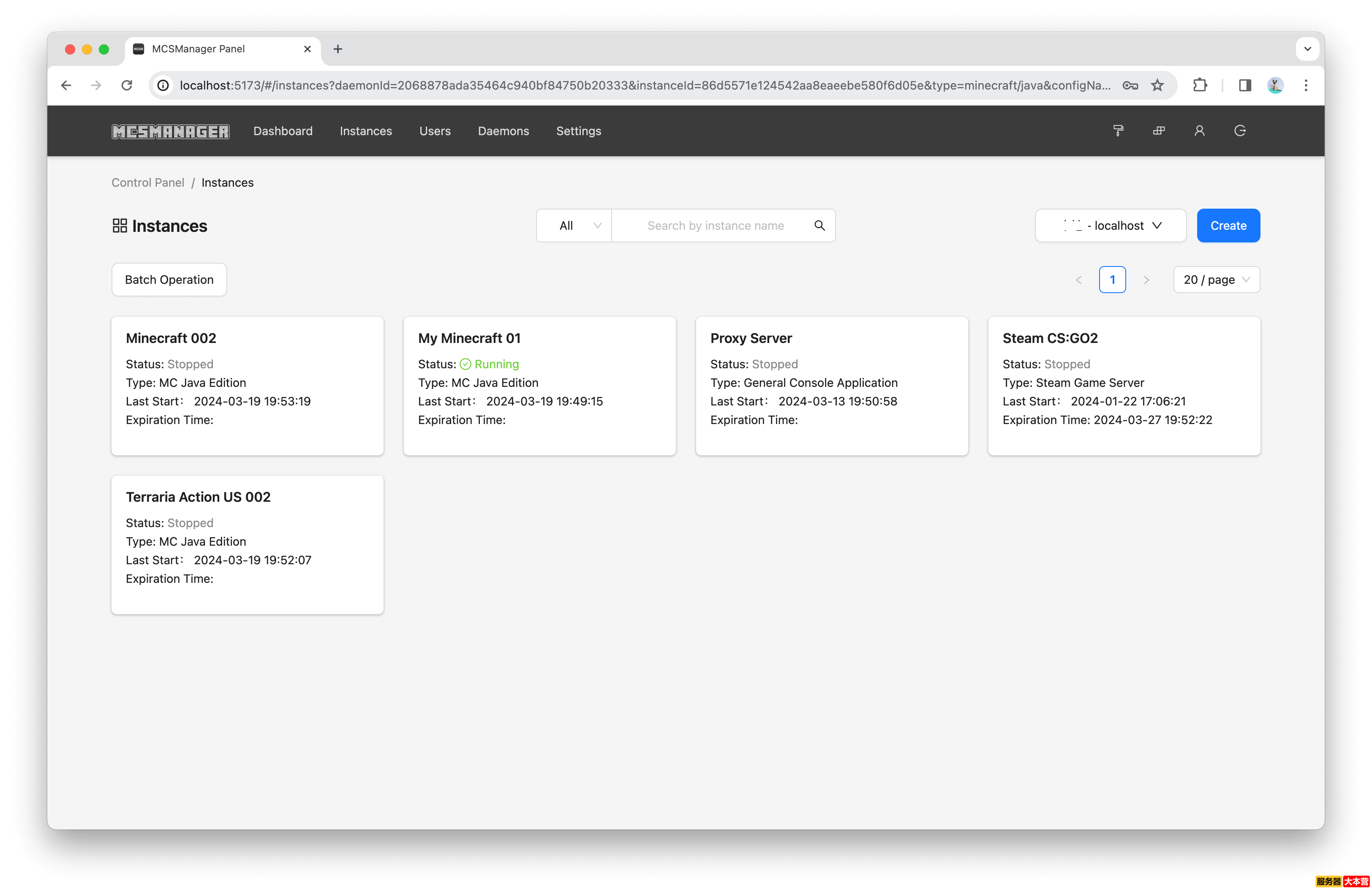
Task: Click the Batch Operation button
Action: (169, 280)
